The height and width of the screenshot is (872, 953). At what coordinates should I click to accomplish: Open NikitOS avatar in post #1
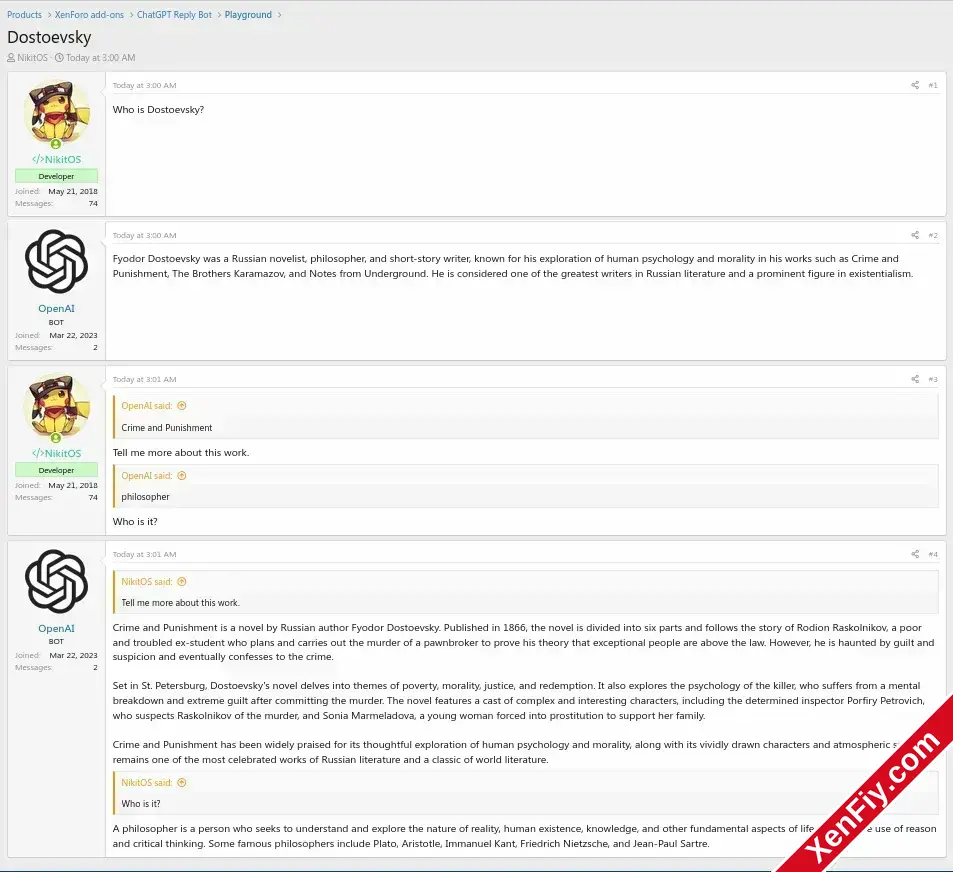tap(57, 112)
